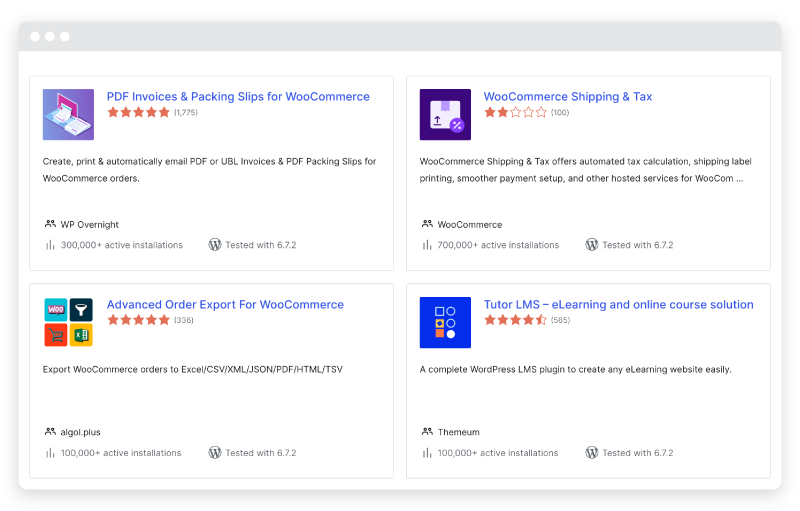Click star rating of Advanced Order Export

tap(138, 320)
